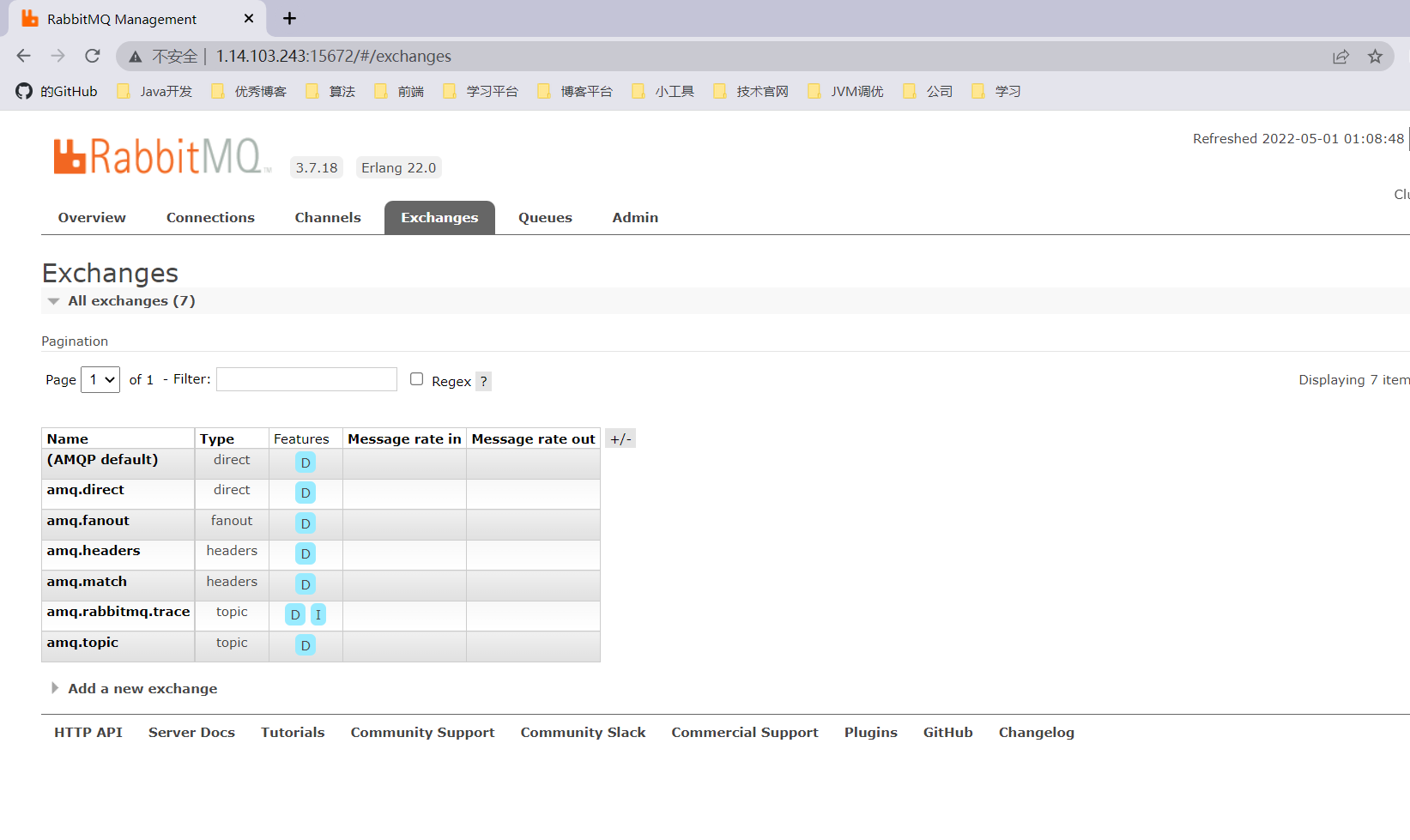This screenshot has width=1410, height=840.
Task: Open the Community Support footer link
Action: [422, 733]
